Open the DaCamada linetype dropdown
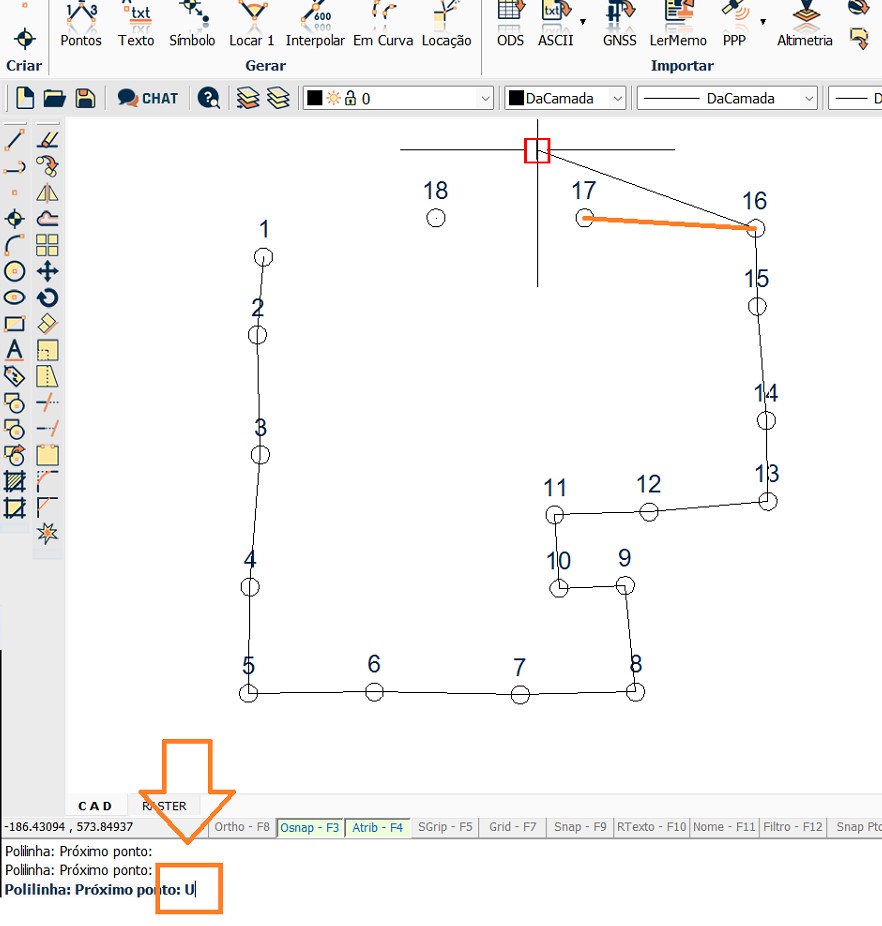 coord(727,98)
